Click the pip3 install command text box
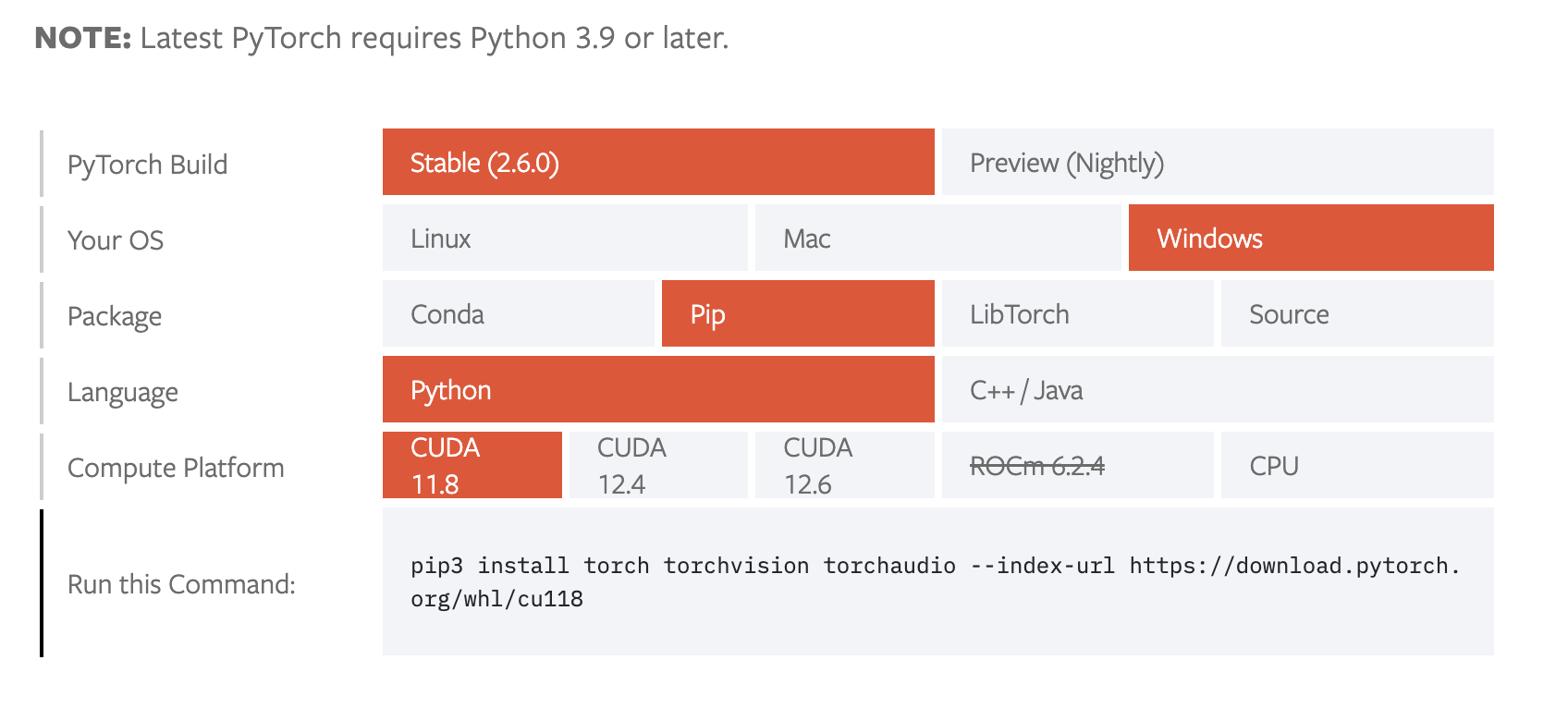This screenshot has width=1568, height=721. pyautogui.click(x=937, y=582)
